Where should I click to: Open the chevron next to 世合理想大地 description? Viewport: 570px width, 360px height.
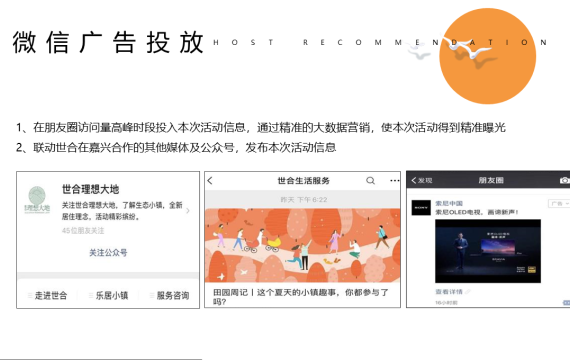188,211
